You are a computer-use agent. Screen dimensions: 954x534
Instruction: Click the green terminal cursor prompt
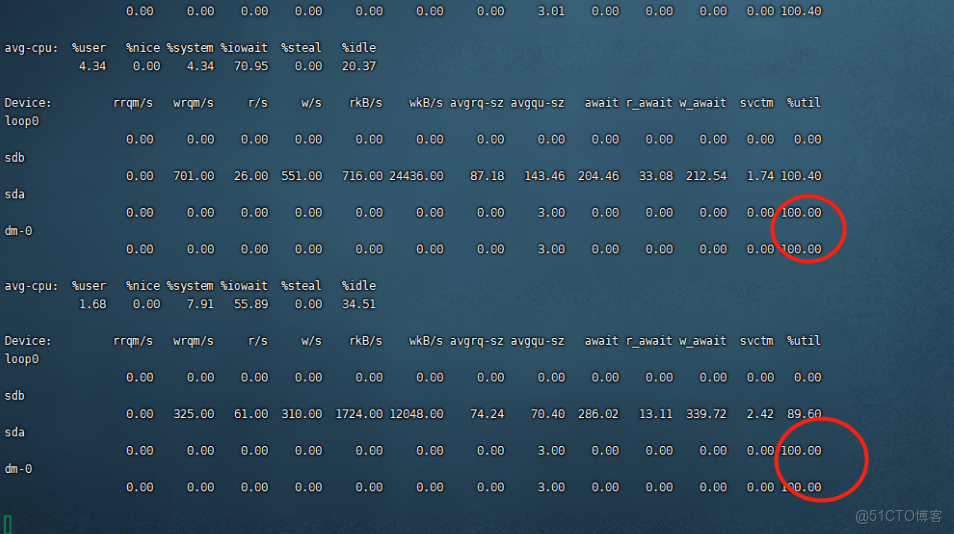pos(7,524)
